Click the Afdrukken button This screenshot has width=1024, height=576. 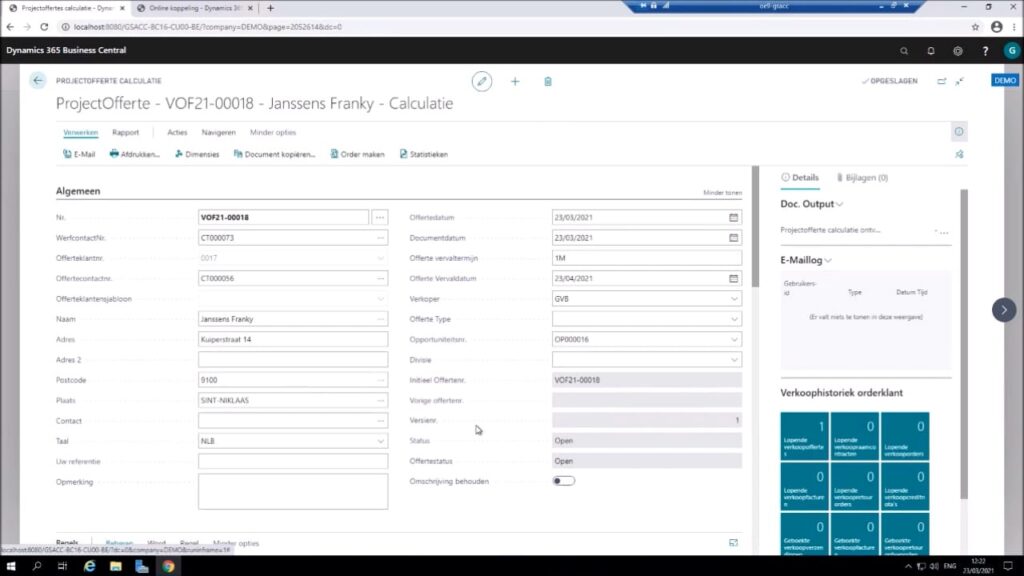pyautogui.click(x=134, y=154)
